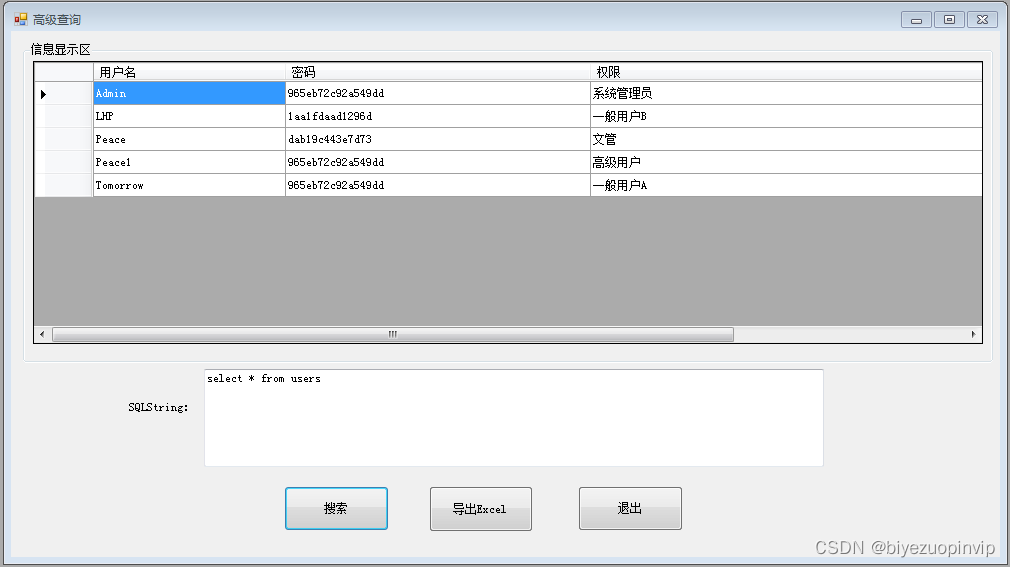Maximize the 高级查询 window
Image resolution: width=1010 pixels, height=567 pixels.
click(949, 20)
